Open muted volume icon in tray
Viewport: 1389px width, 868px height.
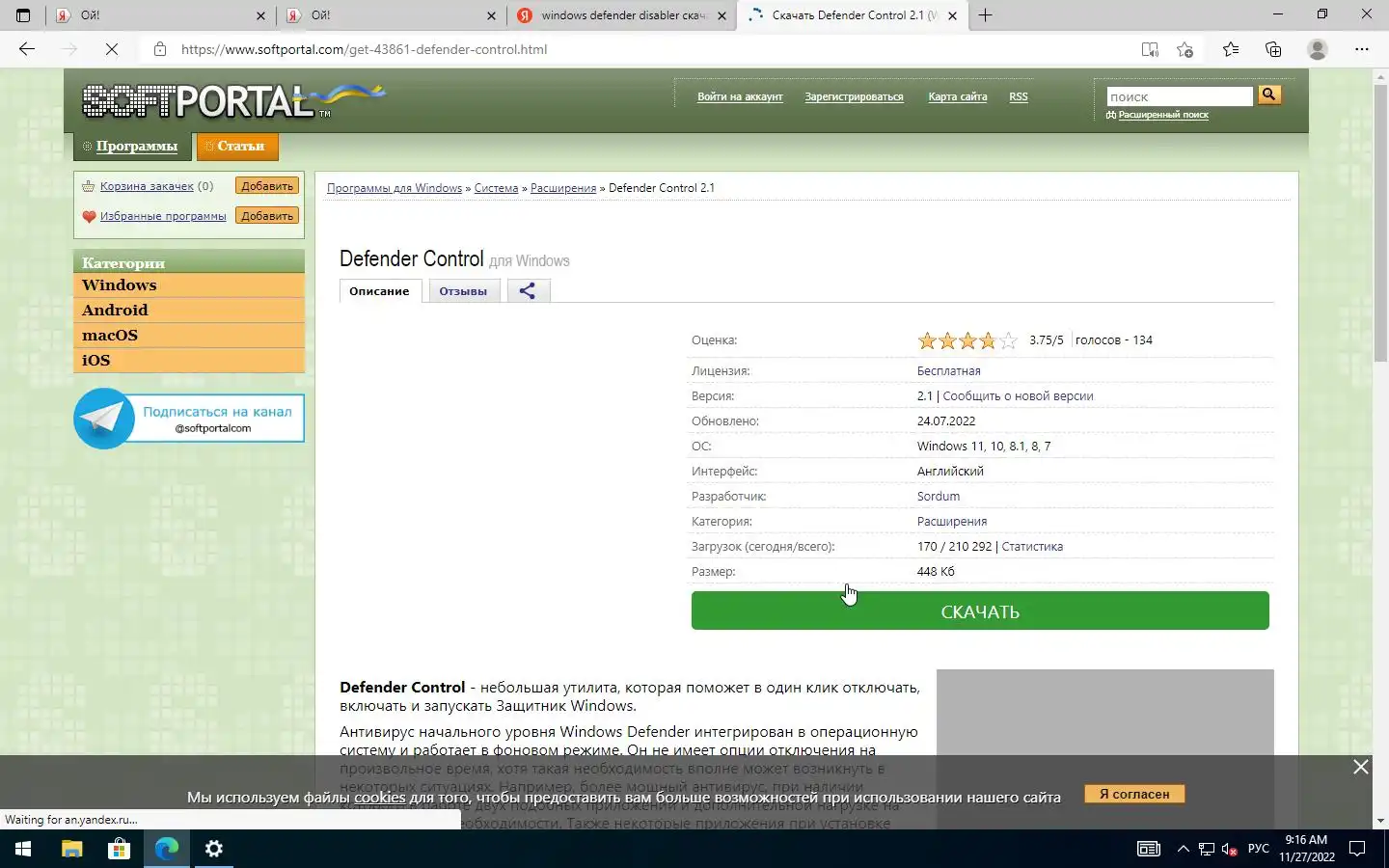point(1230,849)
